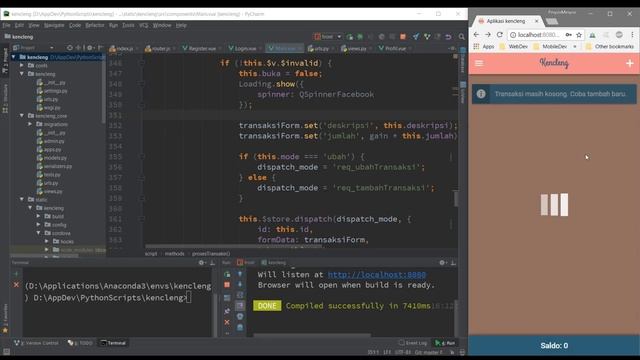Bookmark this page with the star icon

click(579, 35)
